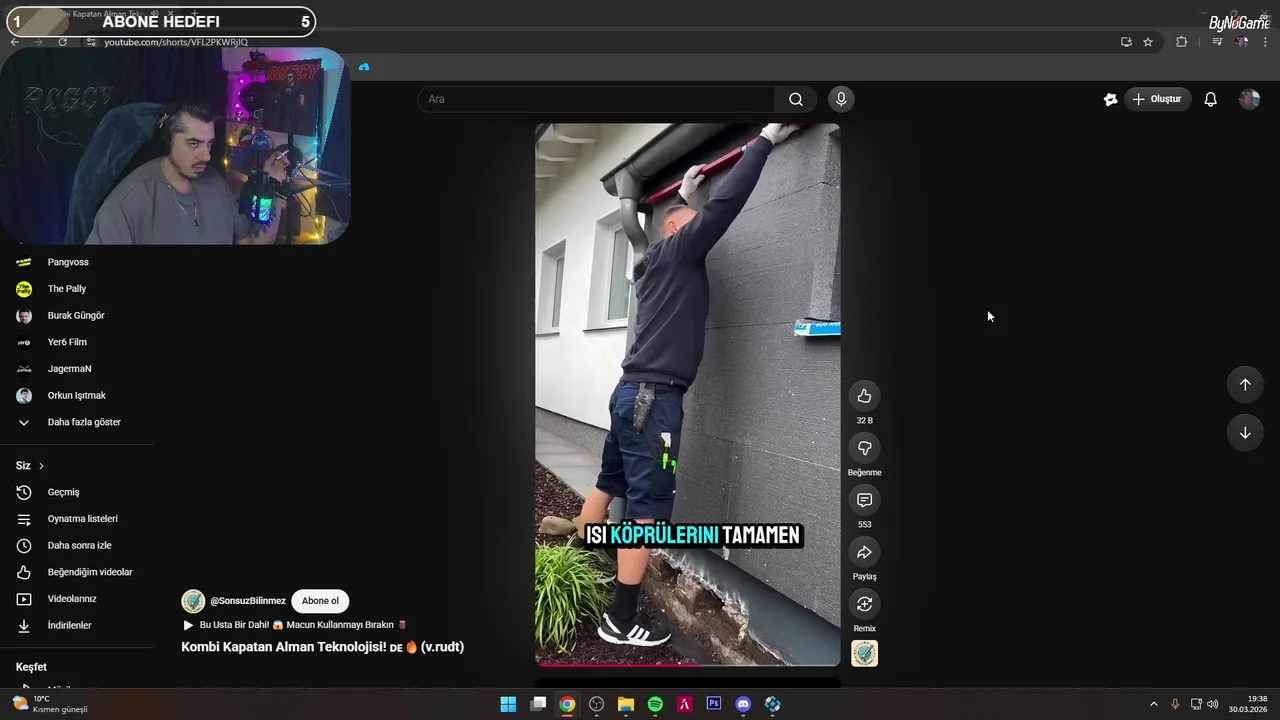Open Discord from the taskbar
The image size is (1280, 720).
tap(743, 704)
